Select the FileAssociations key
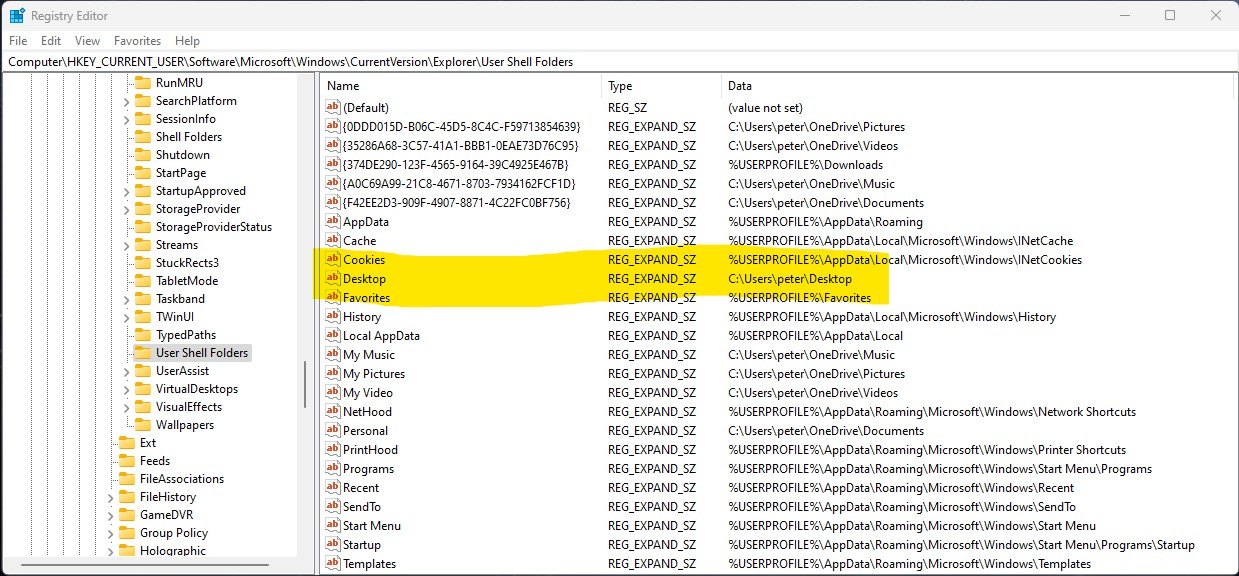 point(182,479)
